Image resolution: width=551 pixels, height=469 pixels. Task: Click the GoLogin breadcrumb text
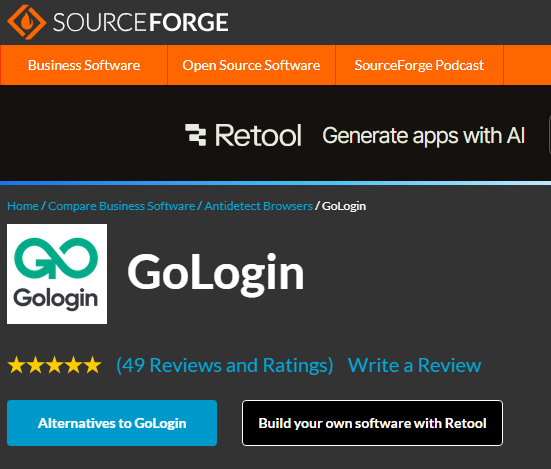[344, 206]
